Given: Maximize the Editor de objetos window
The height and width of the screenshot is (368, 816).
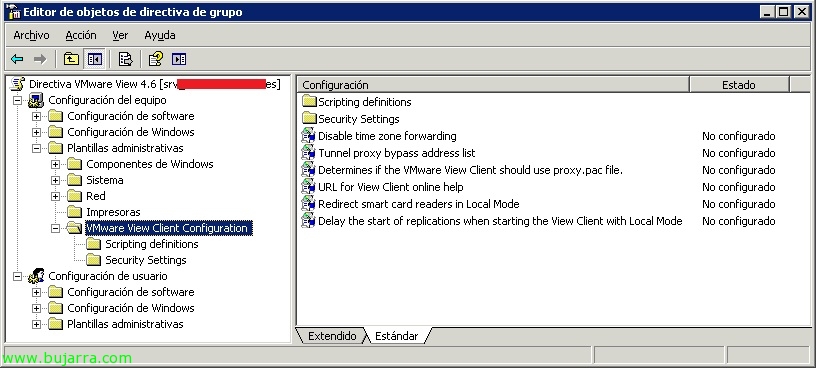Looking at the screenshot, I should (783, 12).
